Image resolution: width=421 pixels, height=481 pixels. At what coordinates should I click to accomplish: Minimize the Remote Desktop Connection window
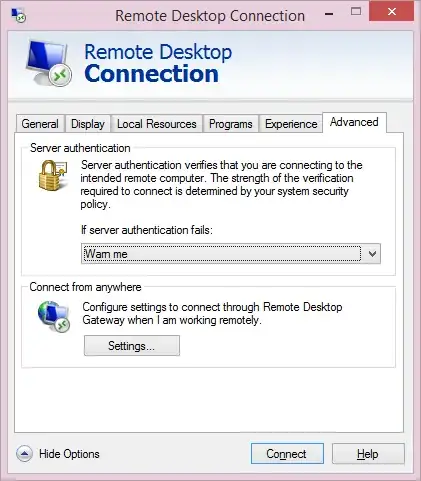(329, 13)
